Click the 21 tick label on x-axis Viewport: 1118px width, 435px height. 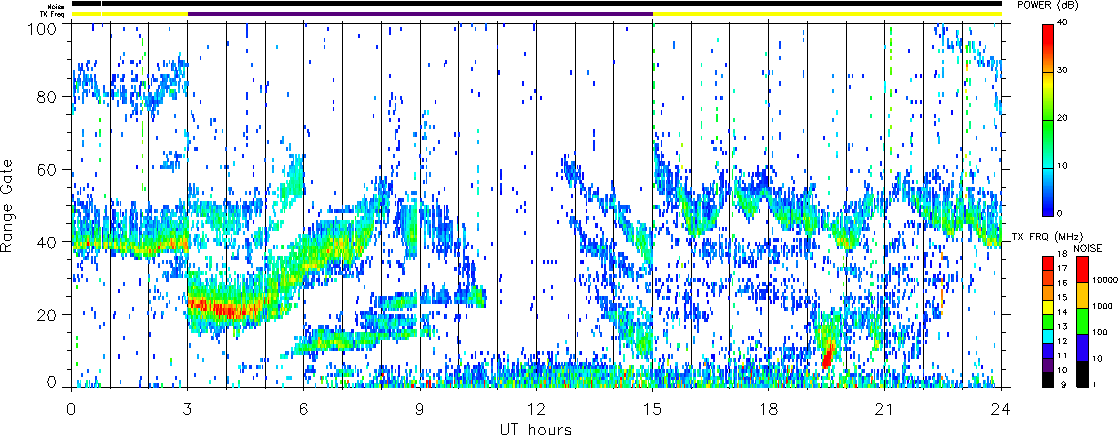point(885,408)
